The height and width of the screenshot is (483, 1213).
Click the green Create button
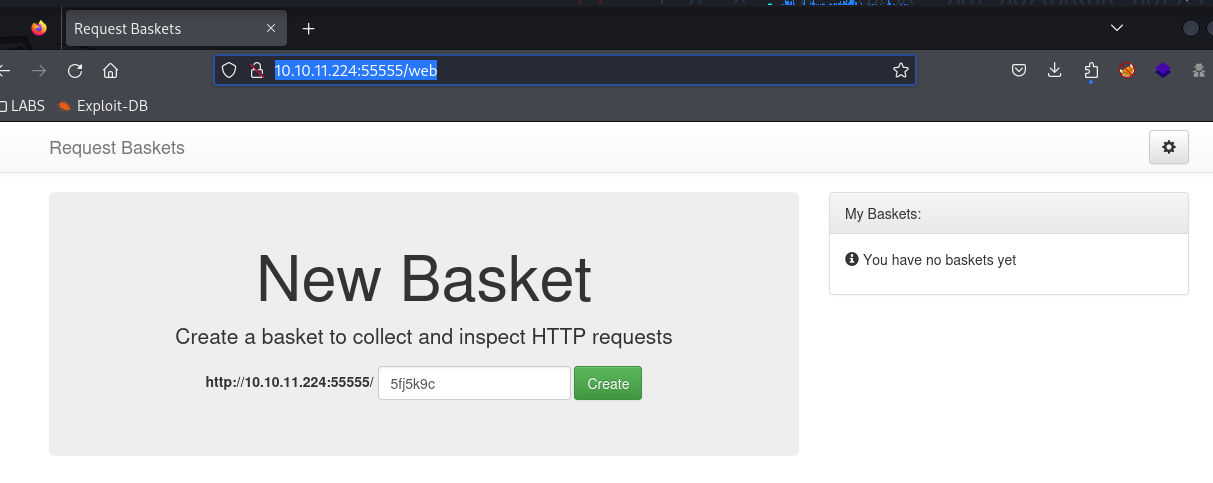608,384
